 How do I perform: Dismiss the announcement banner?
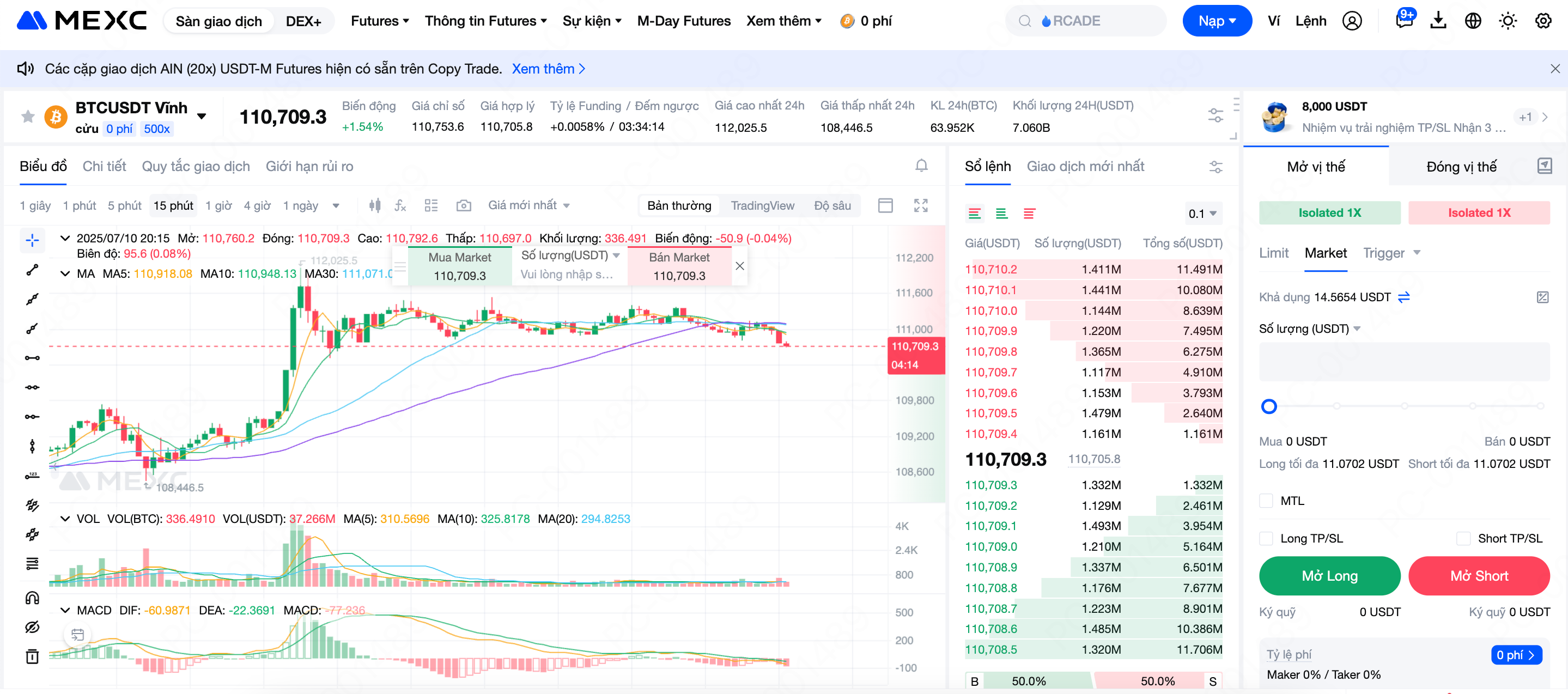point(1554,69)
